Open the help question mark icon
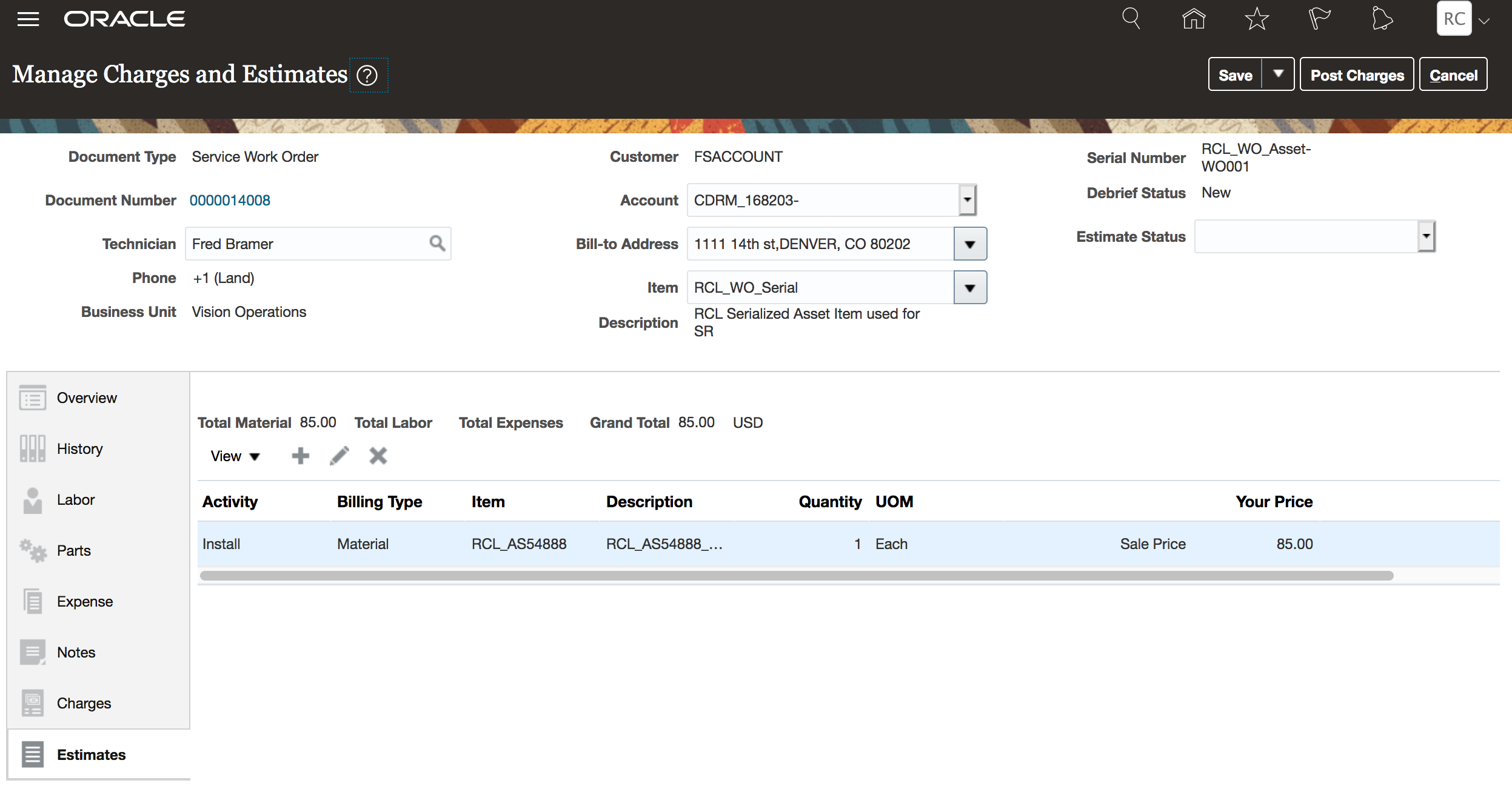The width and height of the screenshot is (1512, 806). [367, 76]
